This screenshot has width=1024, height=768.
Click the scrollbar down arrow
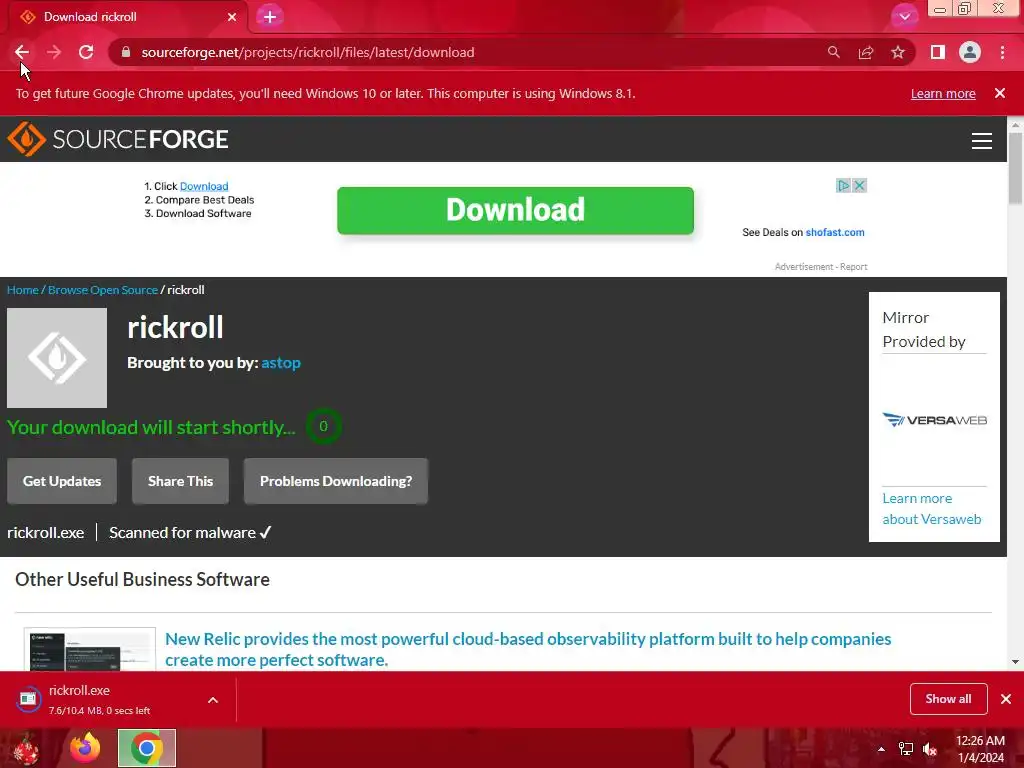pos(1015,662)
